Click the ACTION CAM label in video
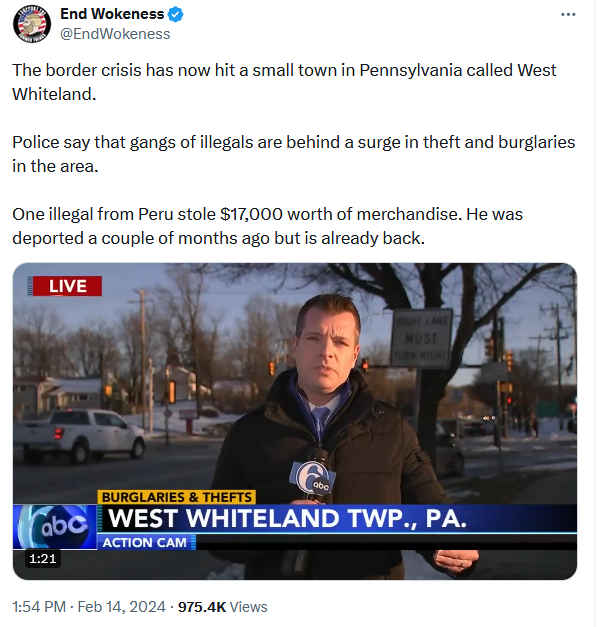The height and width of the screenshot is (627, 597). coord(145,542)
